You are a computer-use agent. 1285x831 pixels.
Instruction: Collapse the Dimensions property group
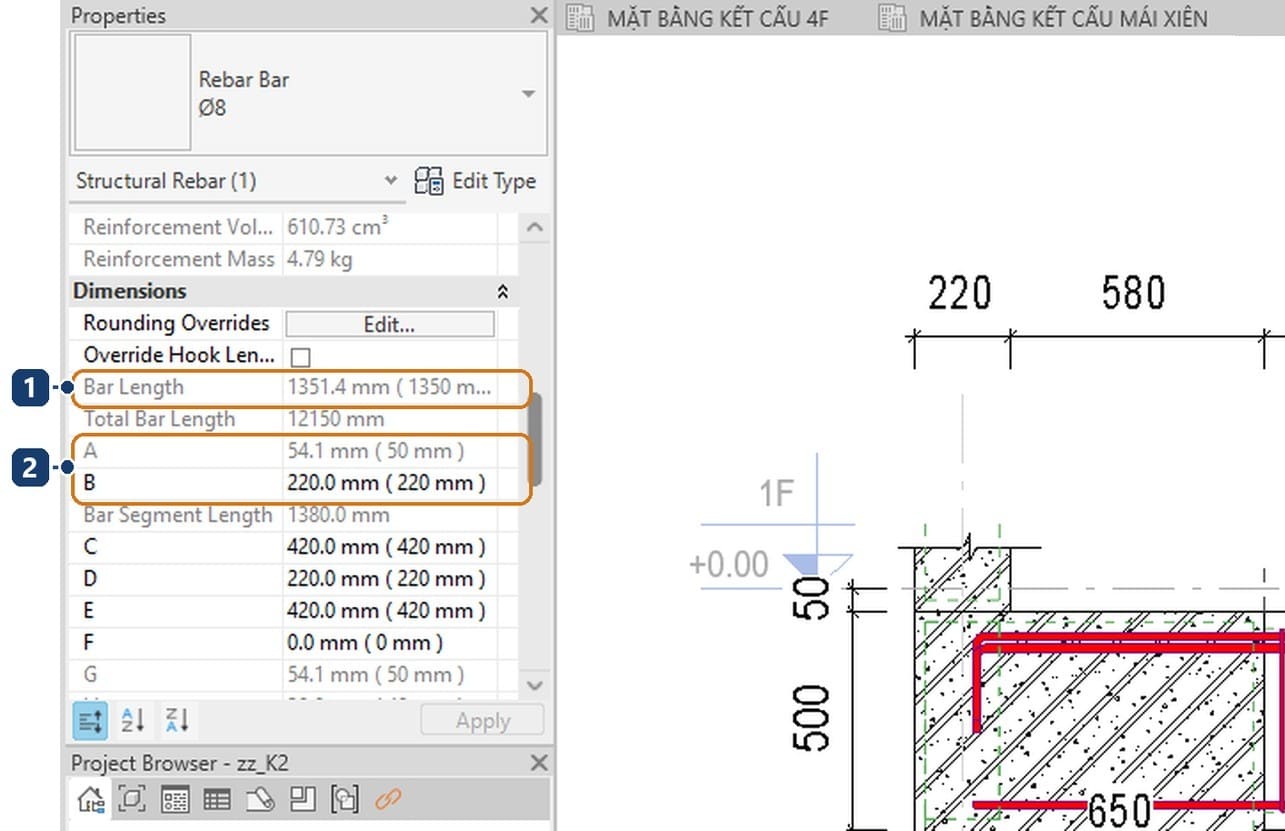click(503, 292)
